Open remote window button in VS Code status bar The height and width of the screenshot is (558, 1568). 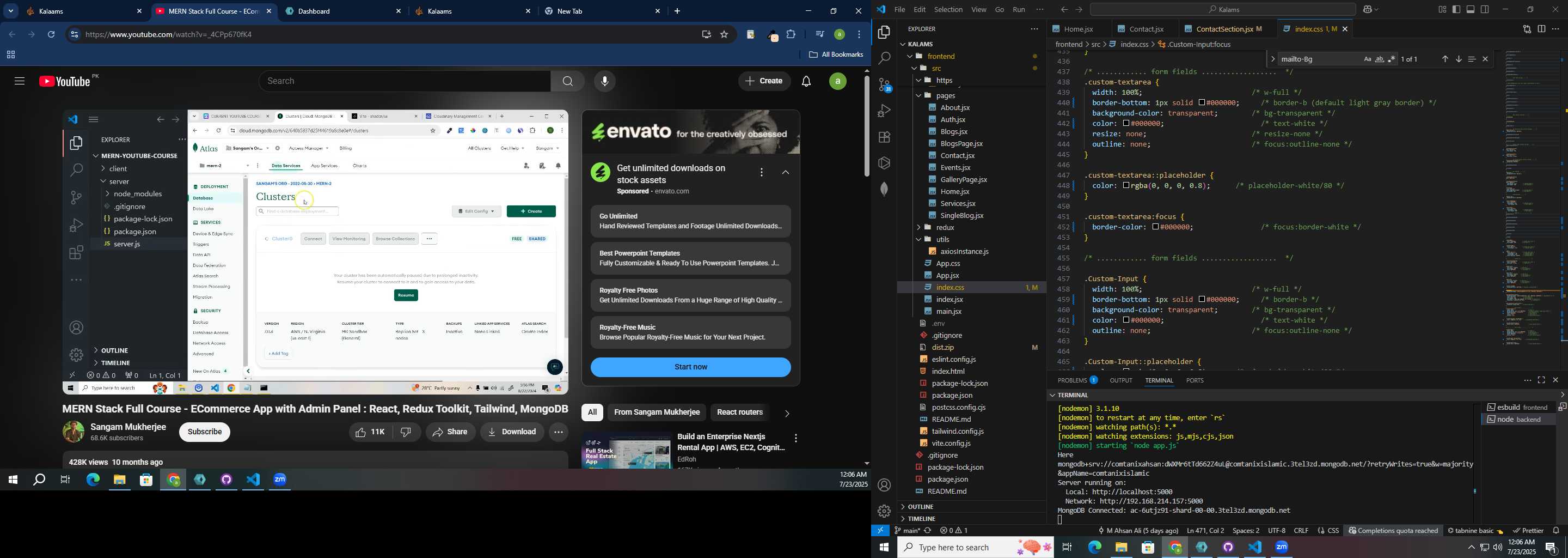(x=880, y=531)
